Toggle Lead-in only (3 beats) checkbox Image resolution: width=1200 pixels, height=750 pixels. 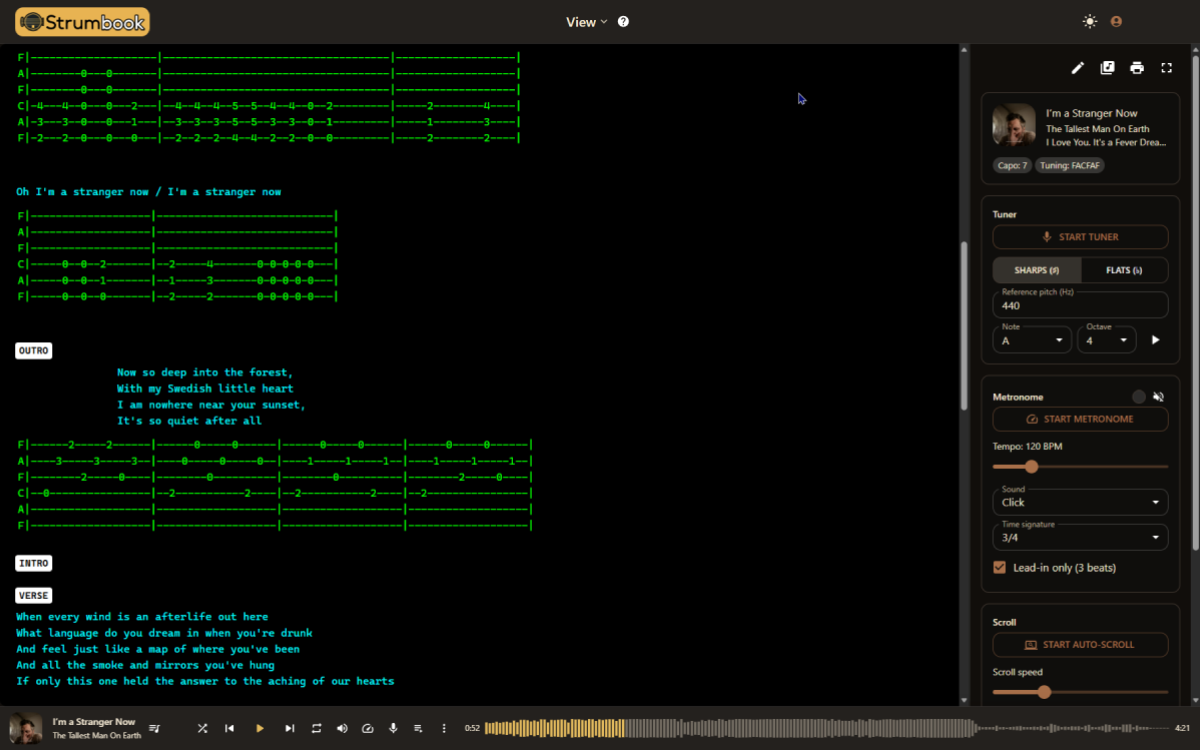[999, 568]
